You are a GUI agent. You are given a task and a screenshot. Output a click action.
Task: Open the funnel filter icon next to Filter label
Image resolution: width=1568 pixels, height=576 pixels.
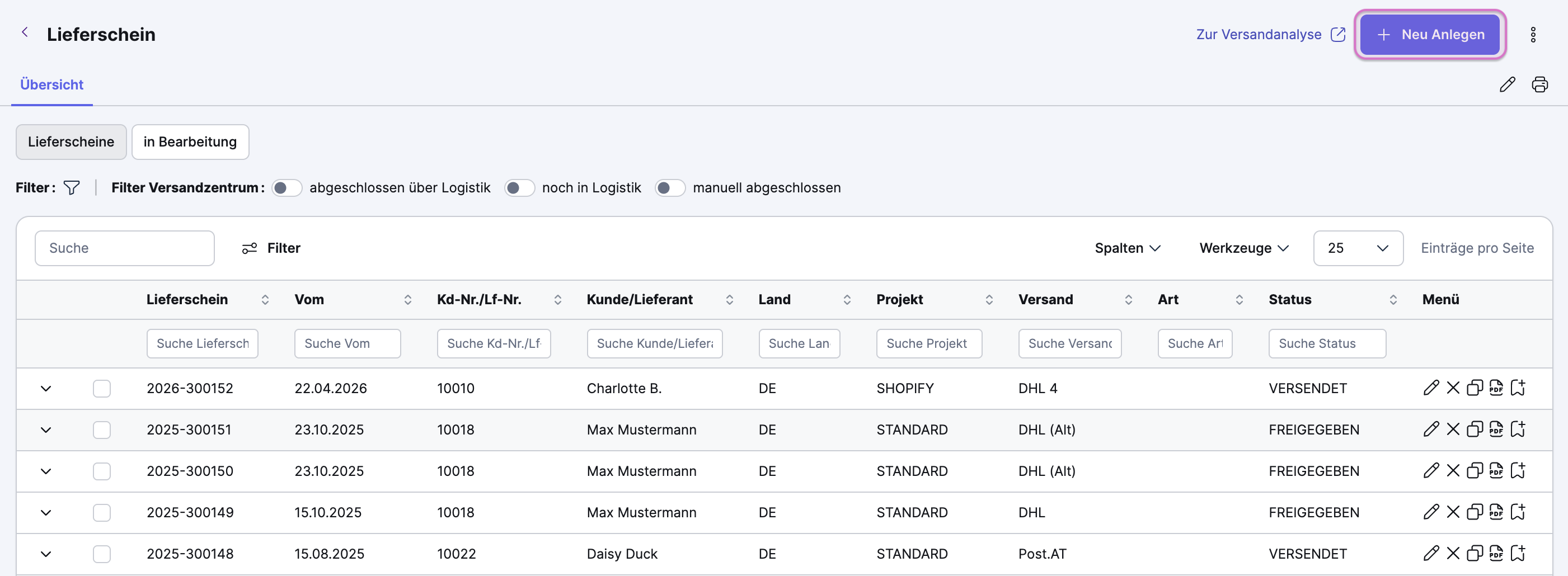pos(72,188)
